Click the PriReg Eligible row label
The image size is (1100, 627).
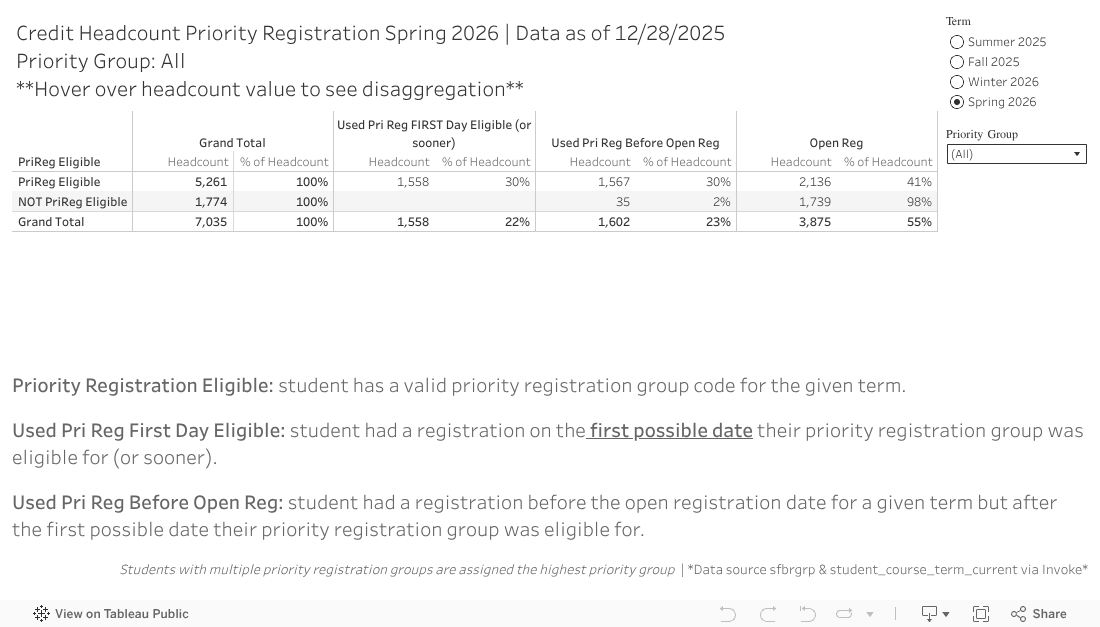point(59,182)
